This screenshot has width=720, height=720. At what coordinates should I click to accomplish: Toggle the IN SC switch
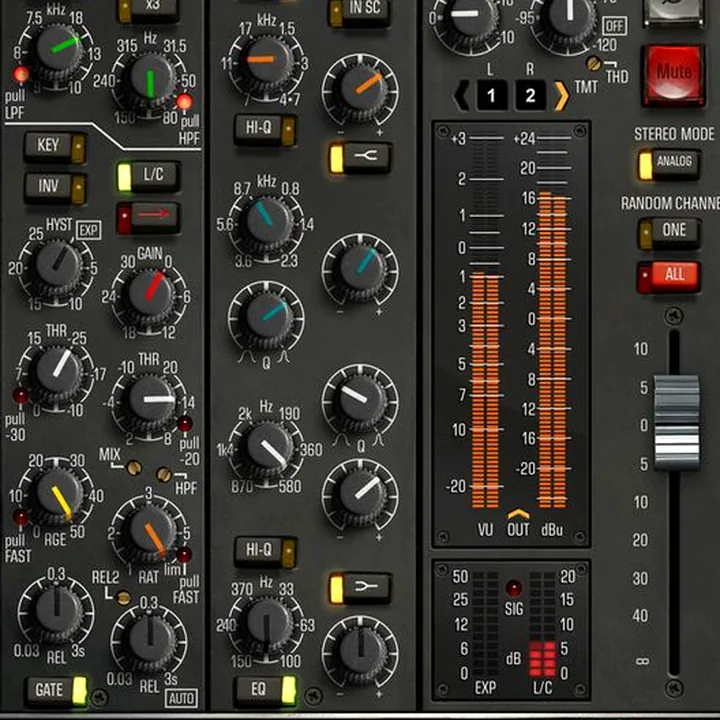tap(360, 11)
